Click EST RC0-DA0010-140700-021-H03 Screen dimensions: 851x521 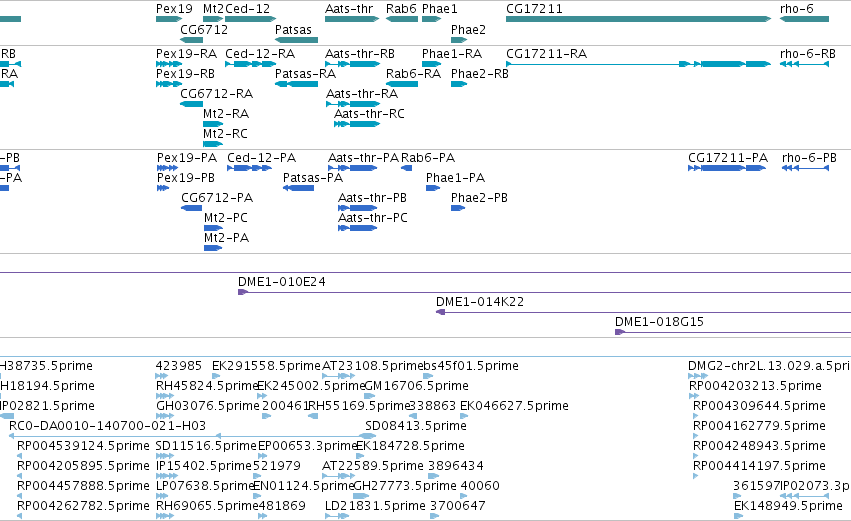tap(107, 426)
